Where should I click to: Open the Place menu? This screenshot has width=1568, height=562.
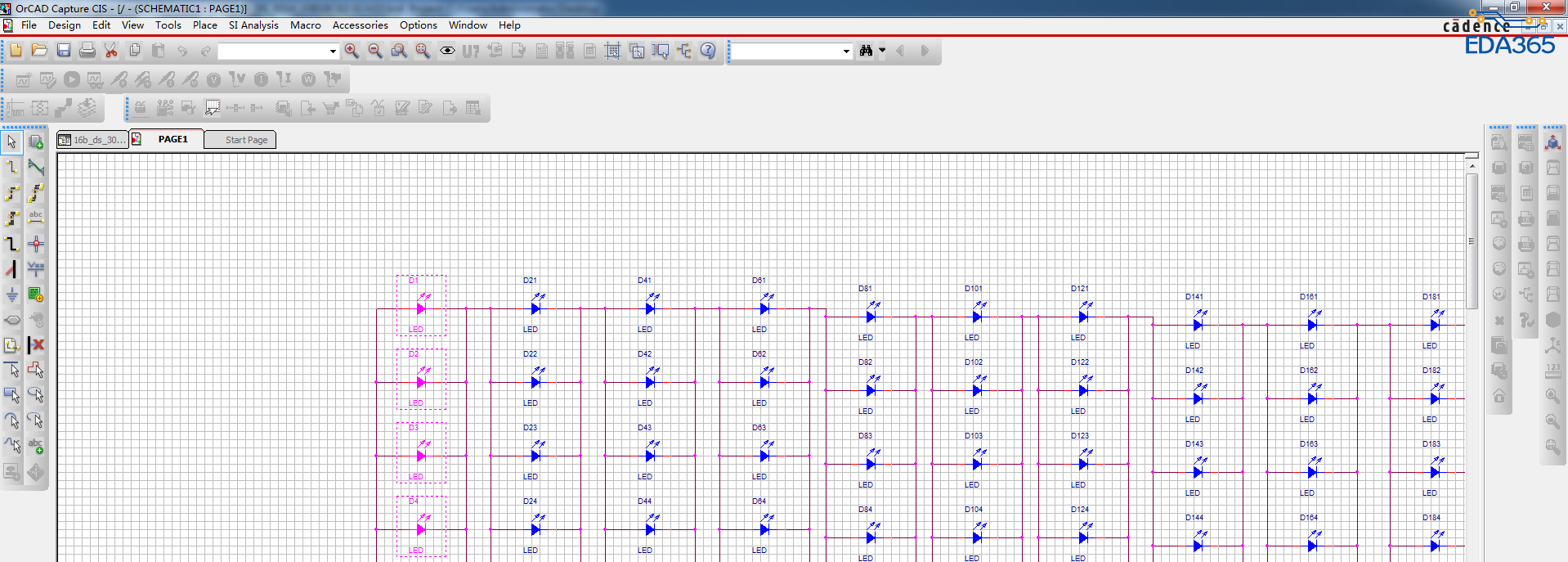pos(204,25)
